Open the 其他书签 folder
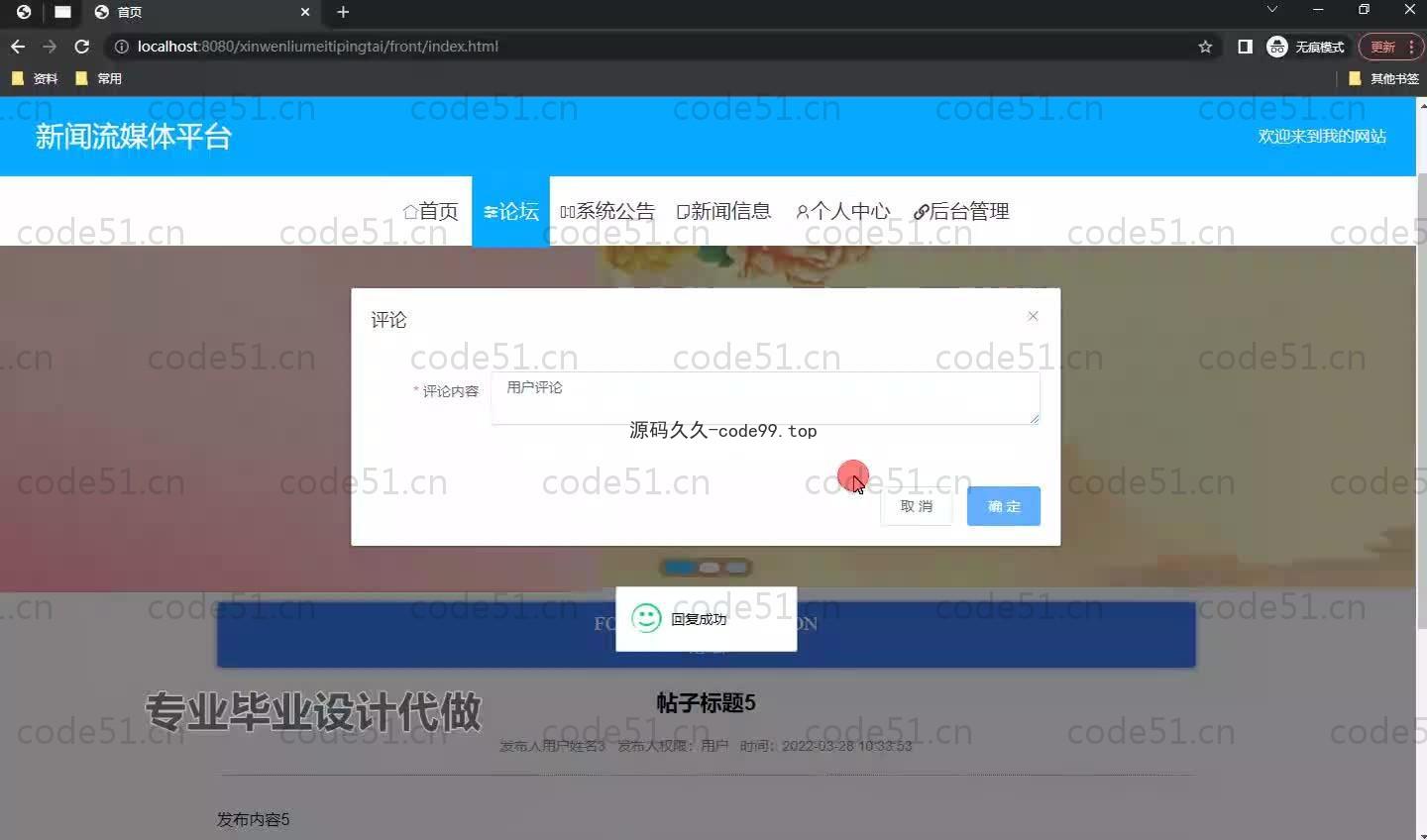Image resolution: width=1427 pixels, height=840 pixels. tap(1383, 78)
